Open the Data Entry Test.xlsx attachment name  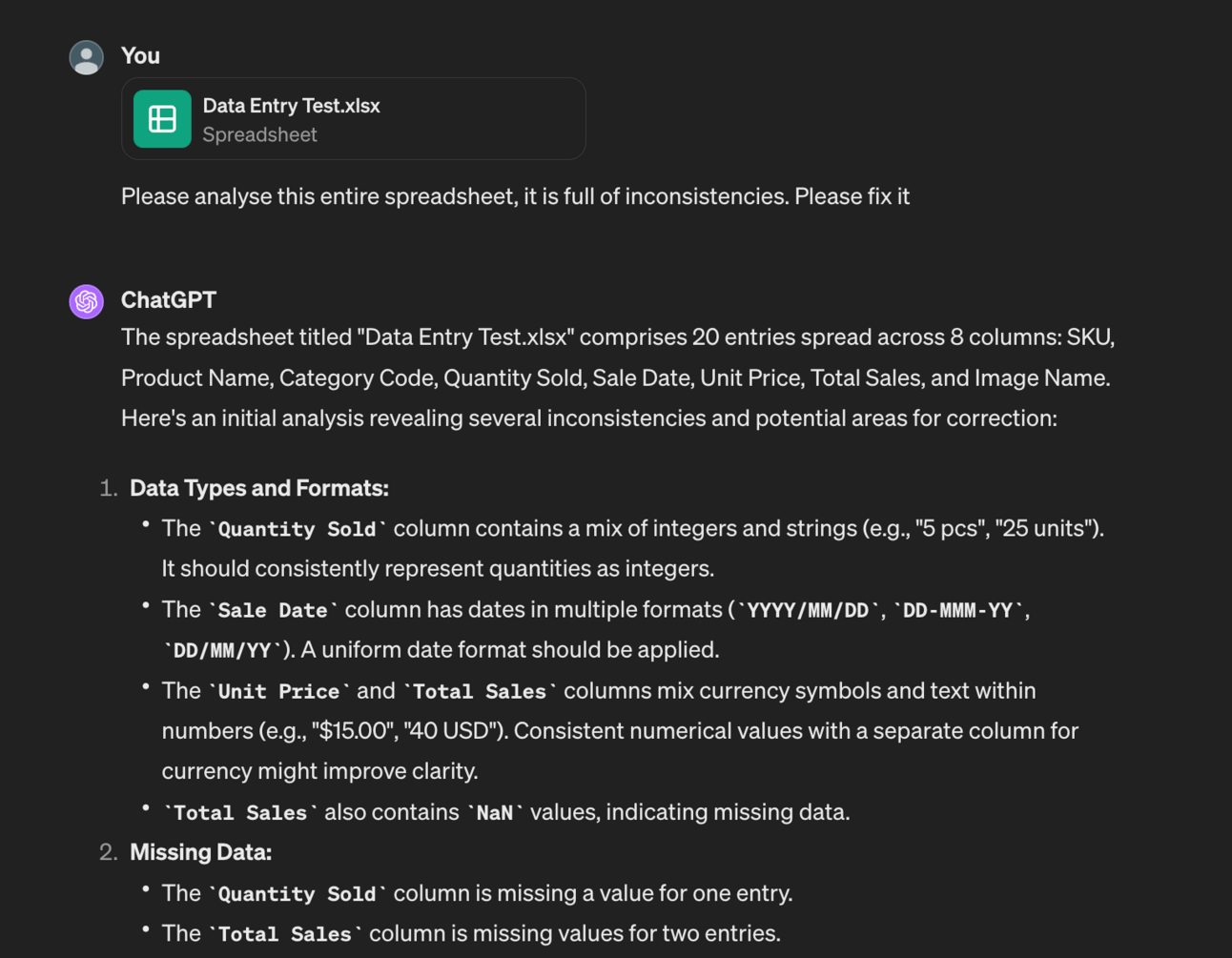point(291,106)
